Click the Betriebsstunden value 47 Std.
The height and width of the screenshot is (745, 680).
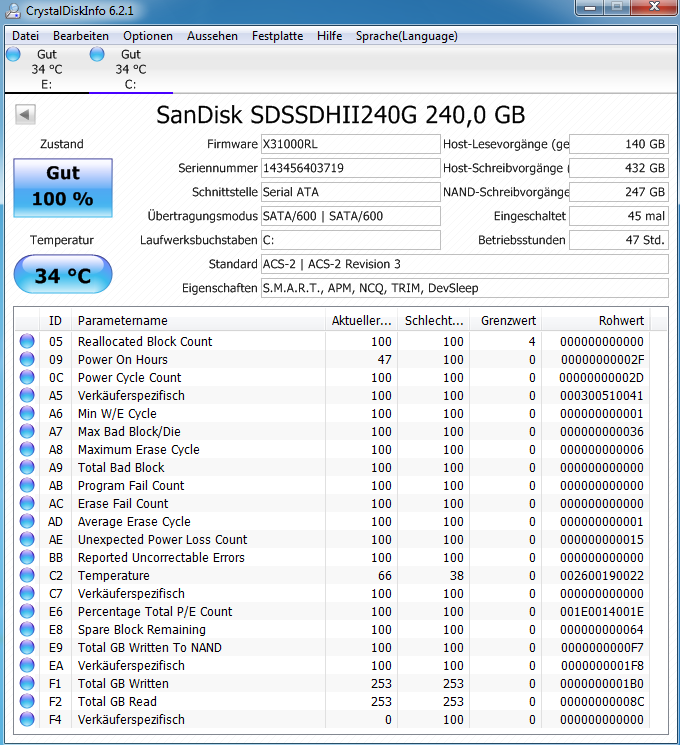coord(619,240)
